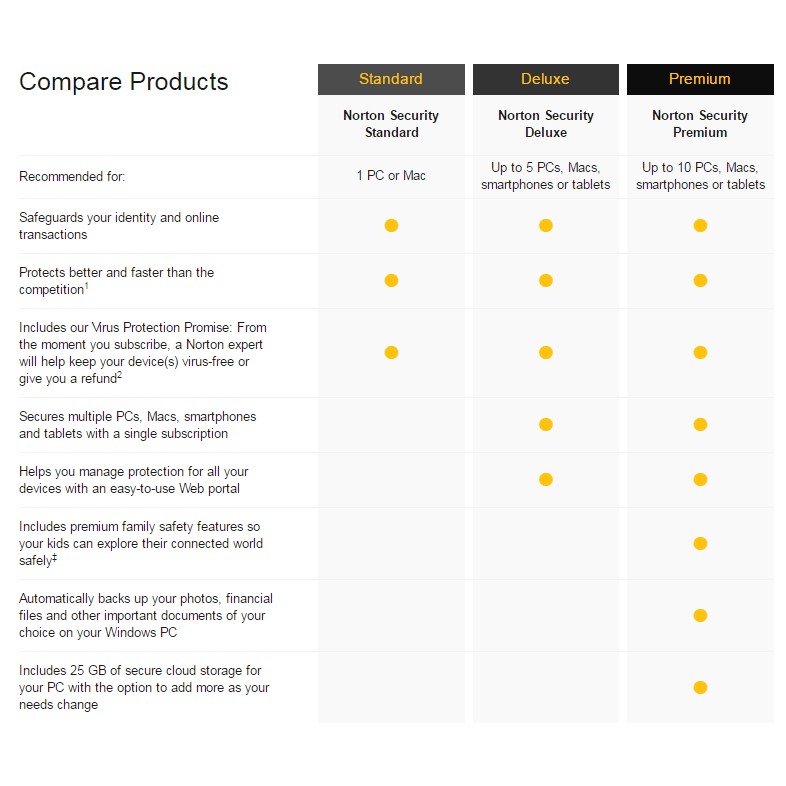This screenshot has width=786, height=786.
Task: Click Deluxe's yellow dot for identity safeguards
Action: [546, 225]
